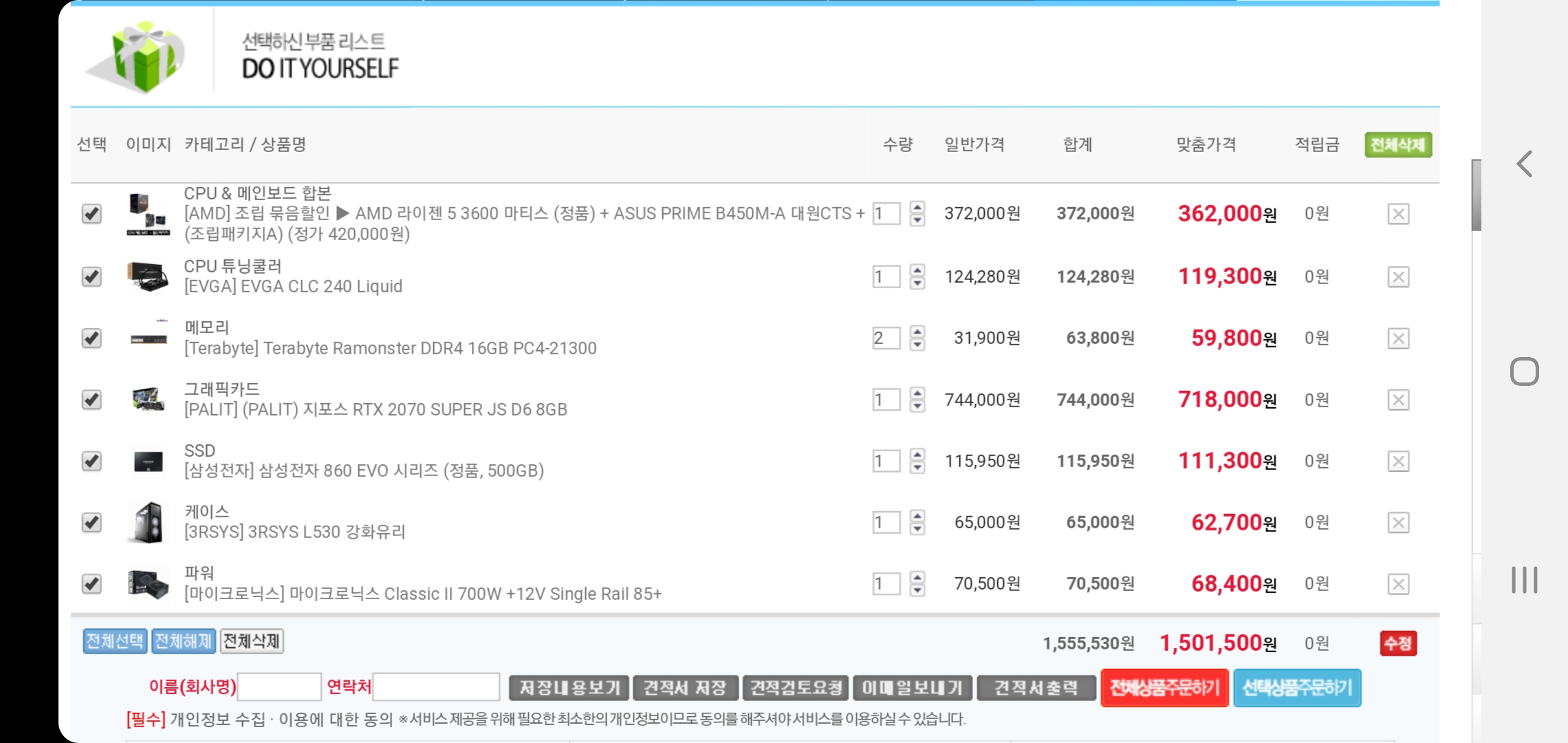Increase case quantity with up arrow

(917, 516)
